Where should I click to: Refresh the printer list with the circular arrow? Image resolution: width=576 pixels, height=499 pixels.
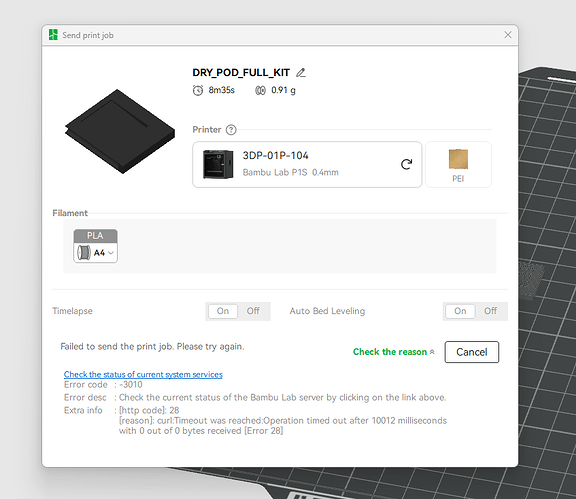pos(406,164)
